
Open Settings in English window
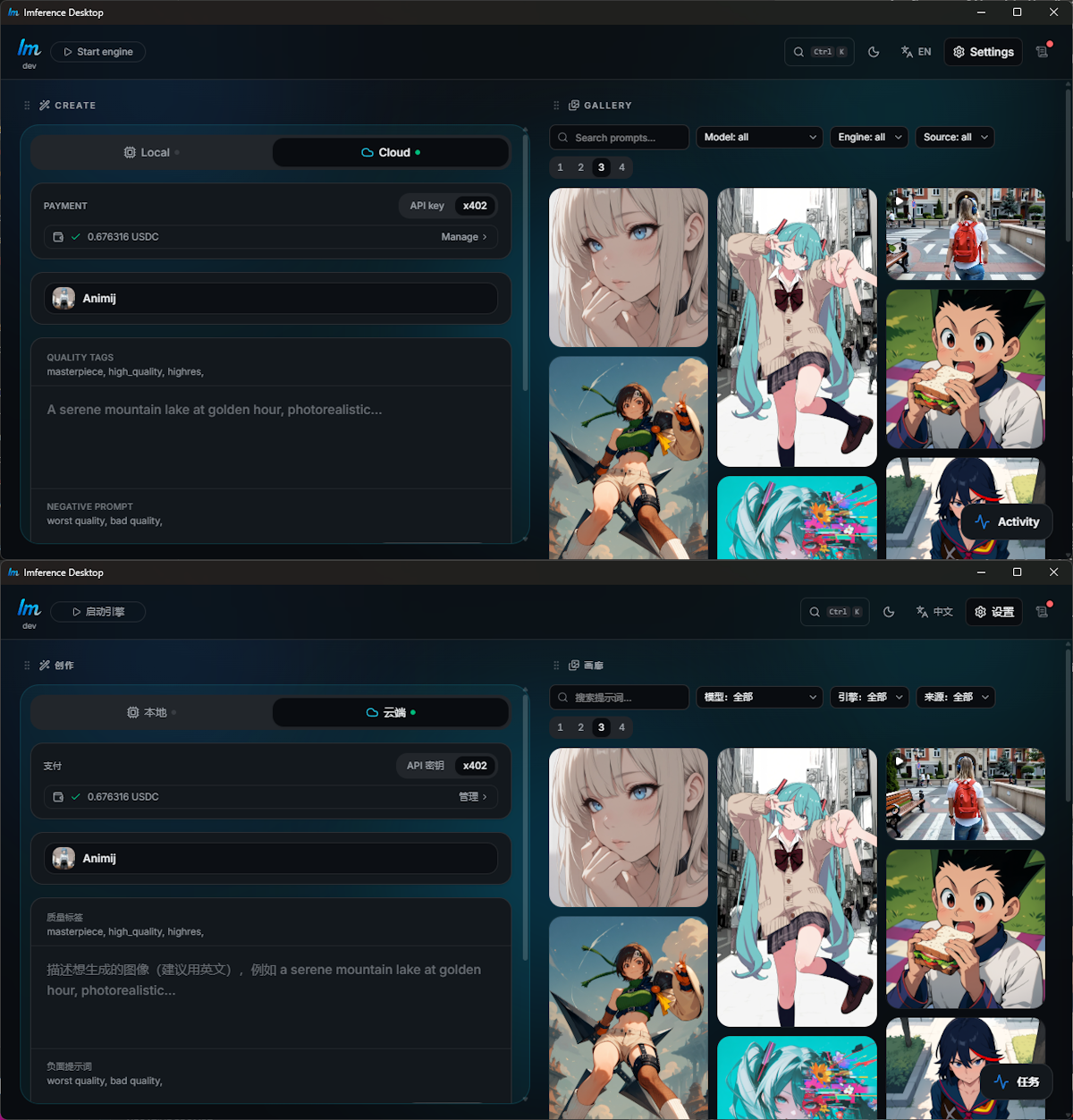984,52
